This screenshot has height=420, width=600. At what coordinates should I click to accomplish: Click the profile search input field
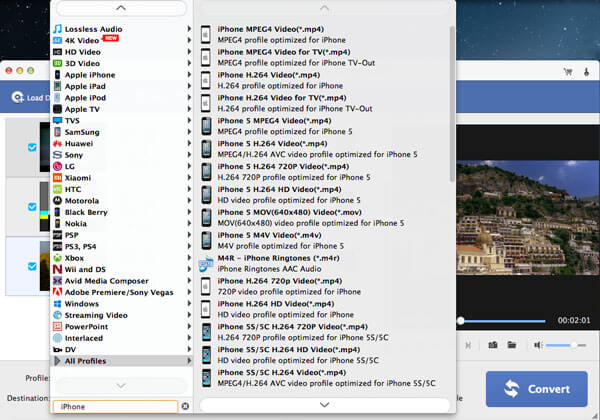[116, 407]
